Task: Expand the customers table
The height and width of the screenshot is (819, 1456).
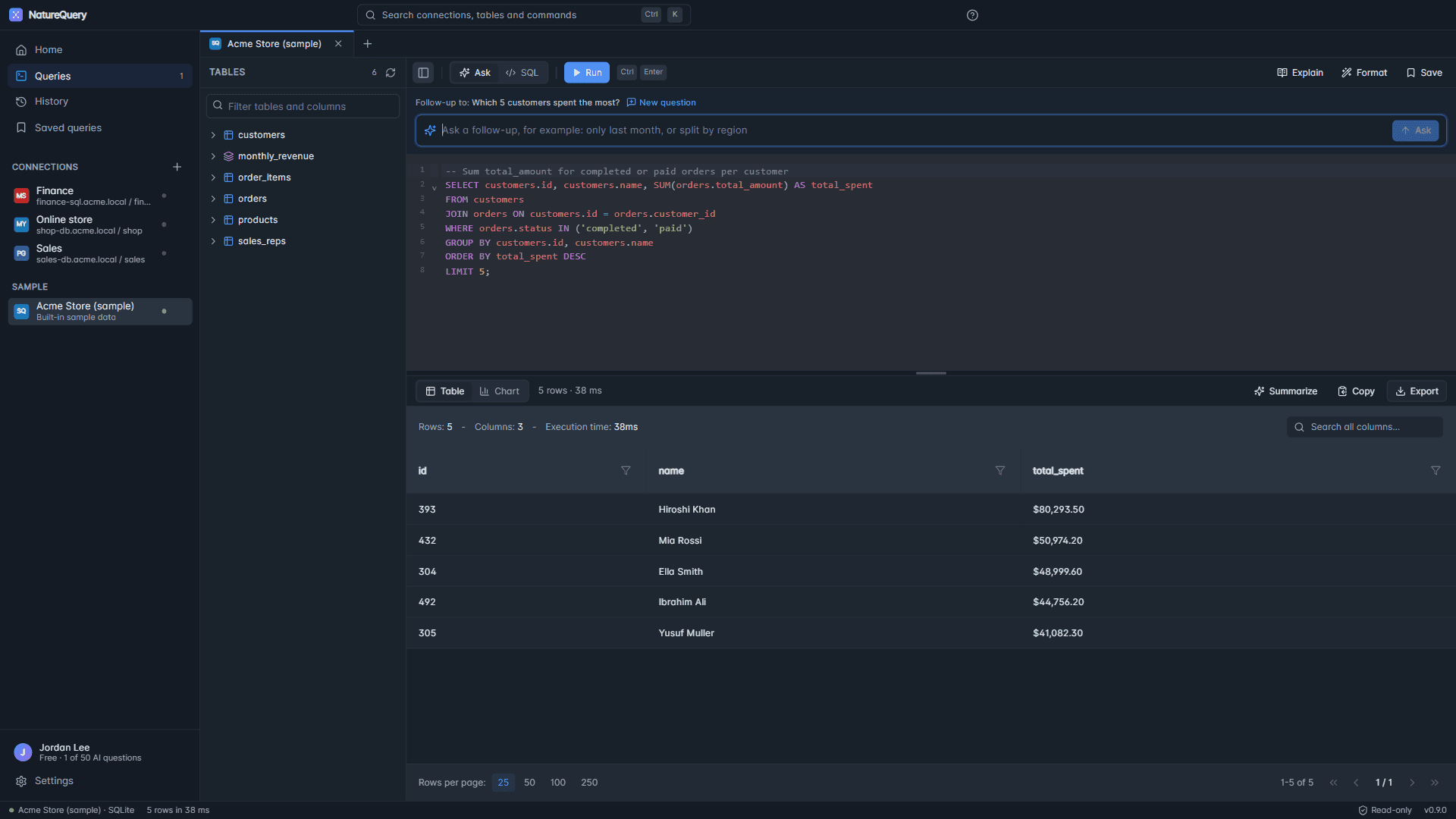Action: 213,135
